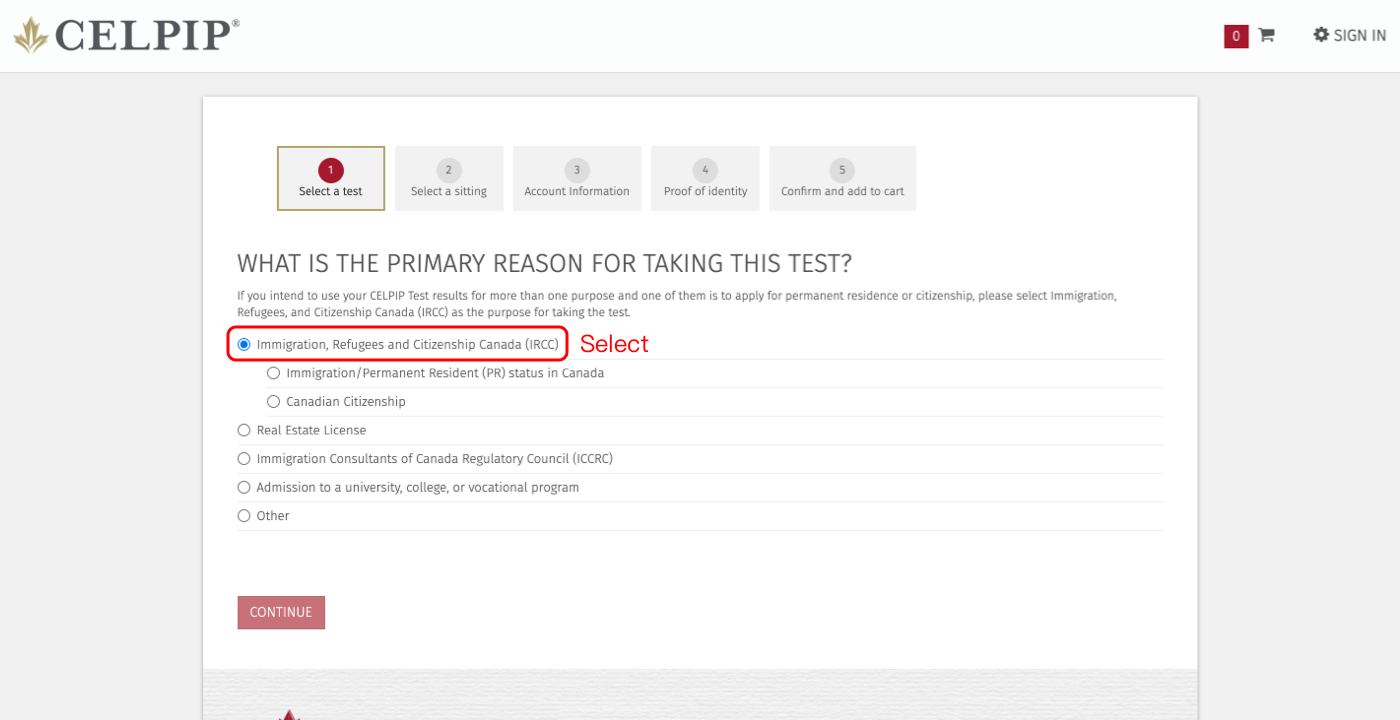The height and width of the screenshot is (720, 1400).
Task: Select the Other radio button
Action: tap(244, 516)
